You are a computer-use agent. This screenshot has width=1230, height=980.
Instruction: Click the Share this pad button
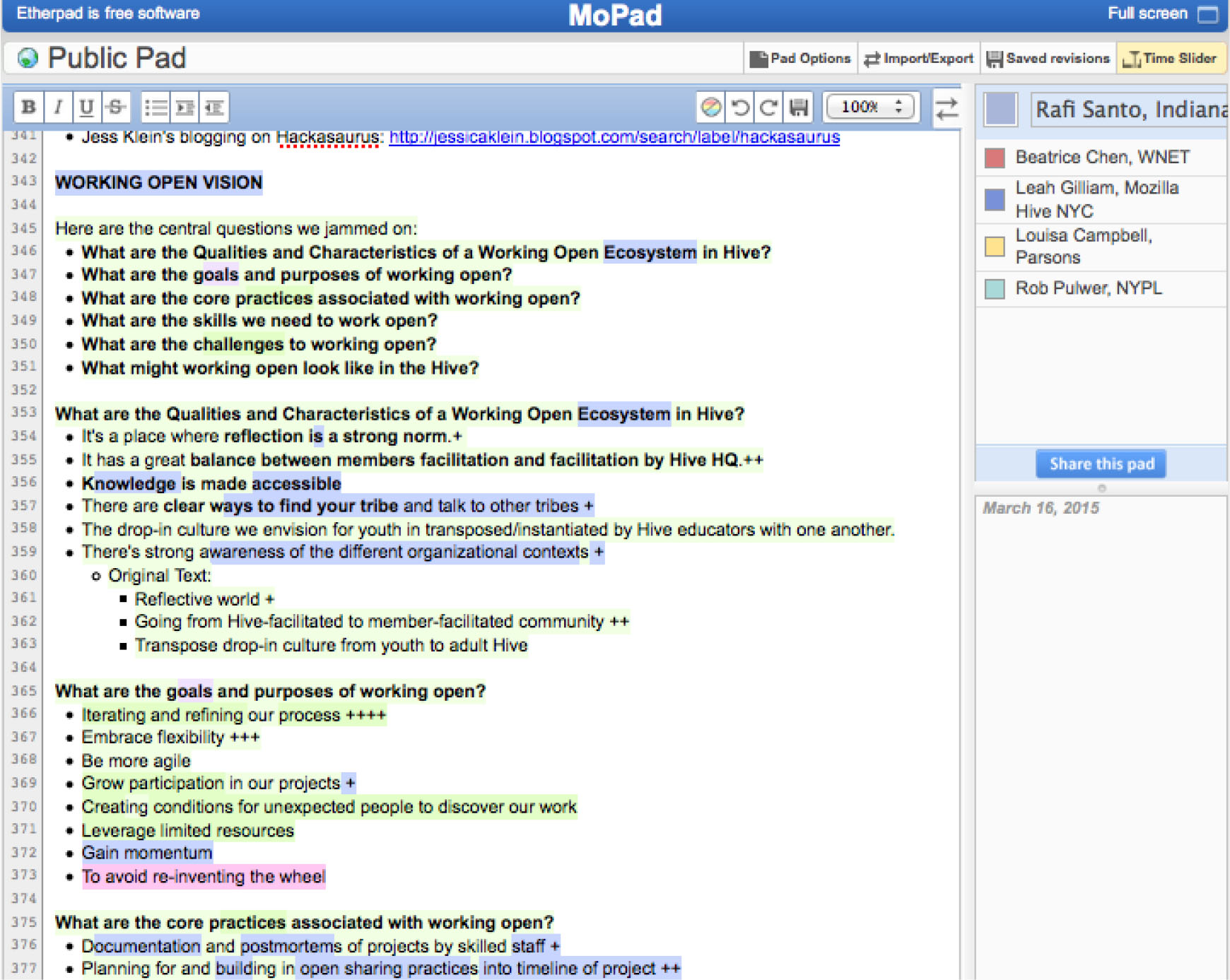coord(1101,464)
